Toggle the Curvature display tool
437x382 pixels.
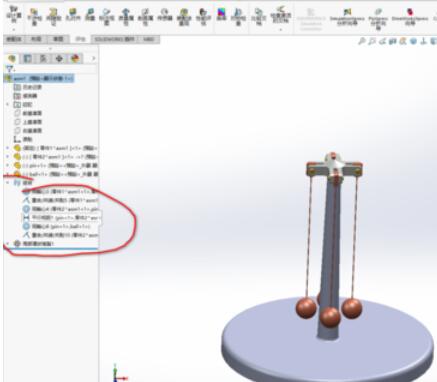pyautogui.click(x=222, y=15)
